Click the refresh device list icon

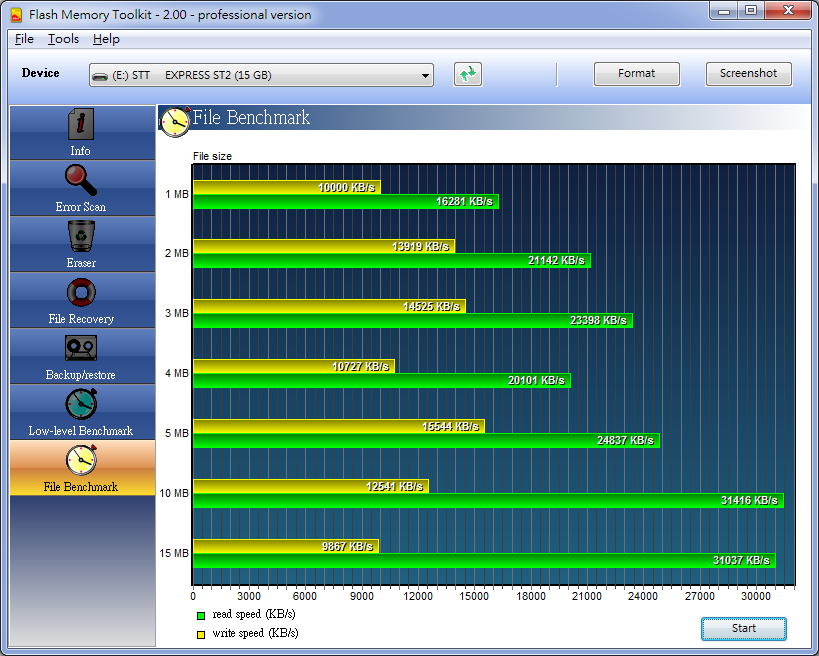point(467,74)
